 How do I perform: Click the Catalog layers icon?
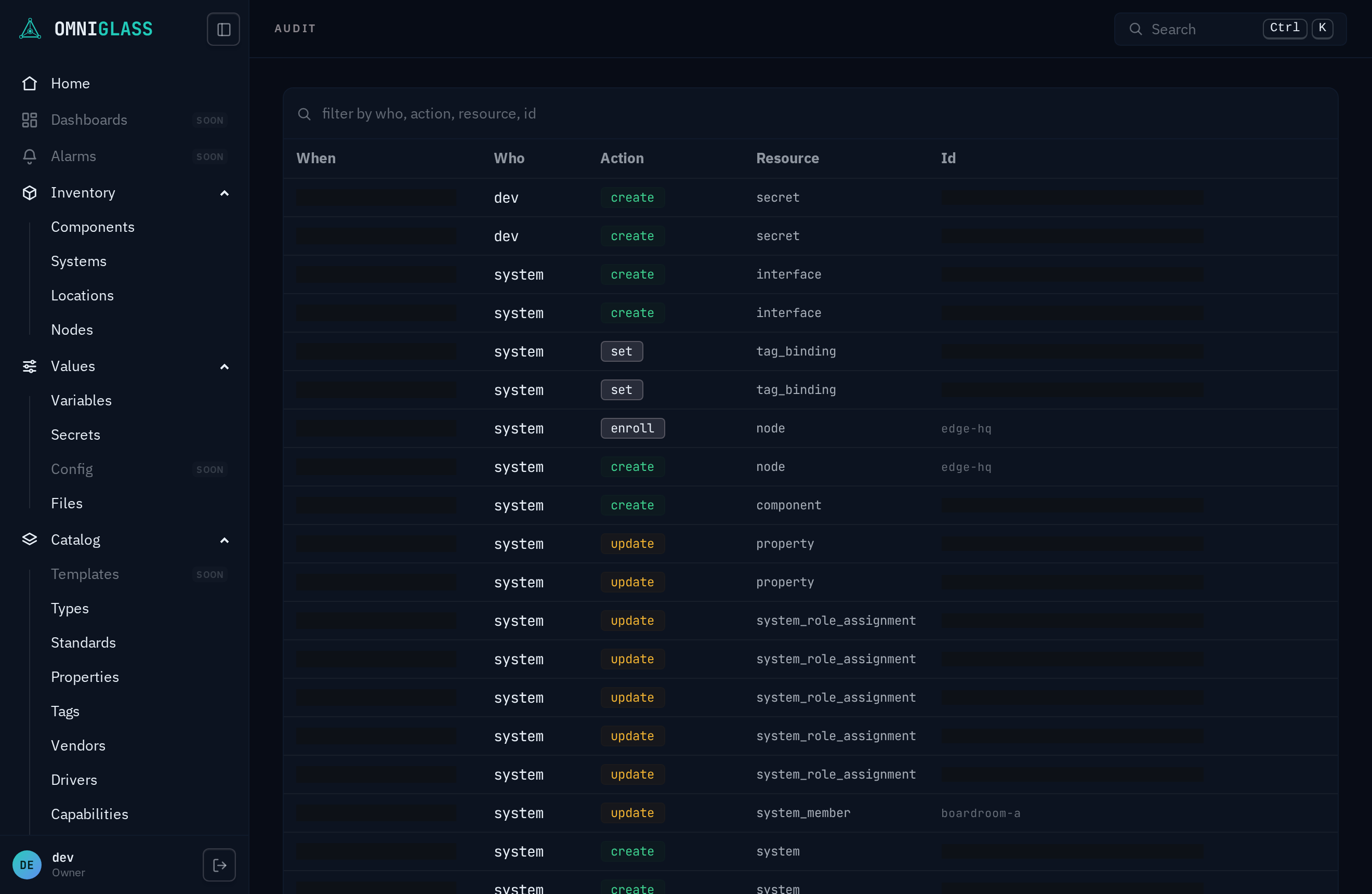pyautogui.click(x=30, y=540)
